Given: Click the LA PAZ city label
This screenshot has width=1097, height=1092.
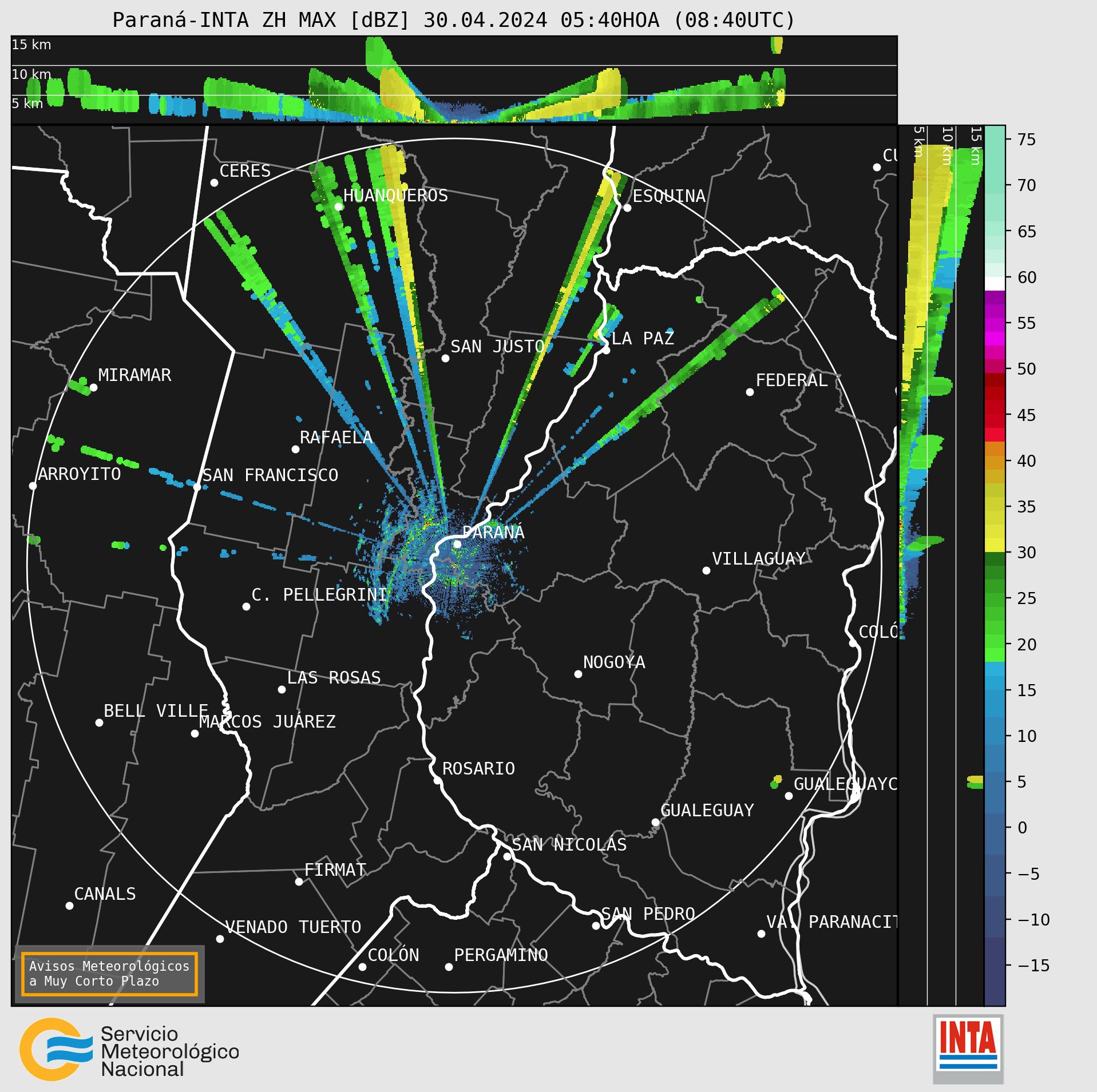Looking at the screenshot, I should [x=643, y=339].
